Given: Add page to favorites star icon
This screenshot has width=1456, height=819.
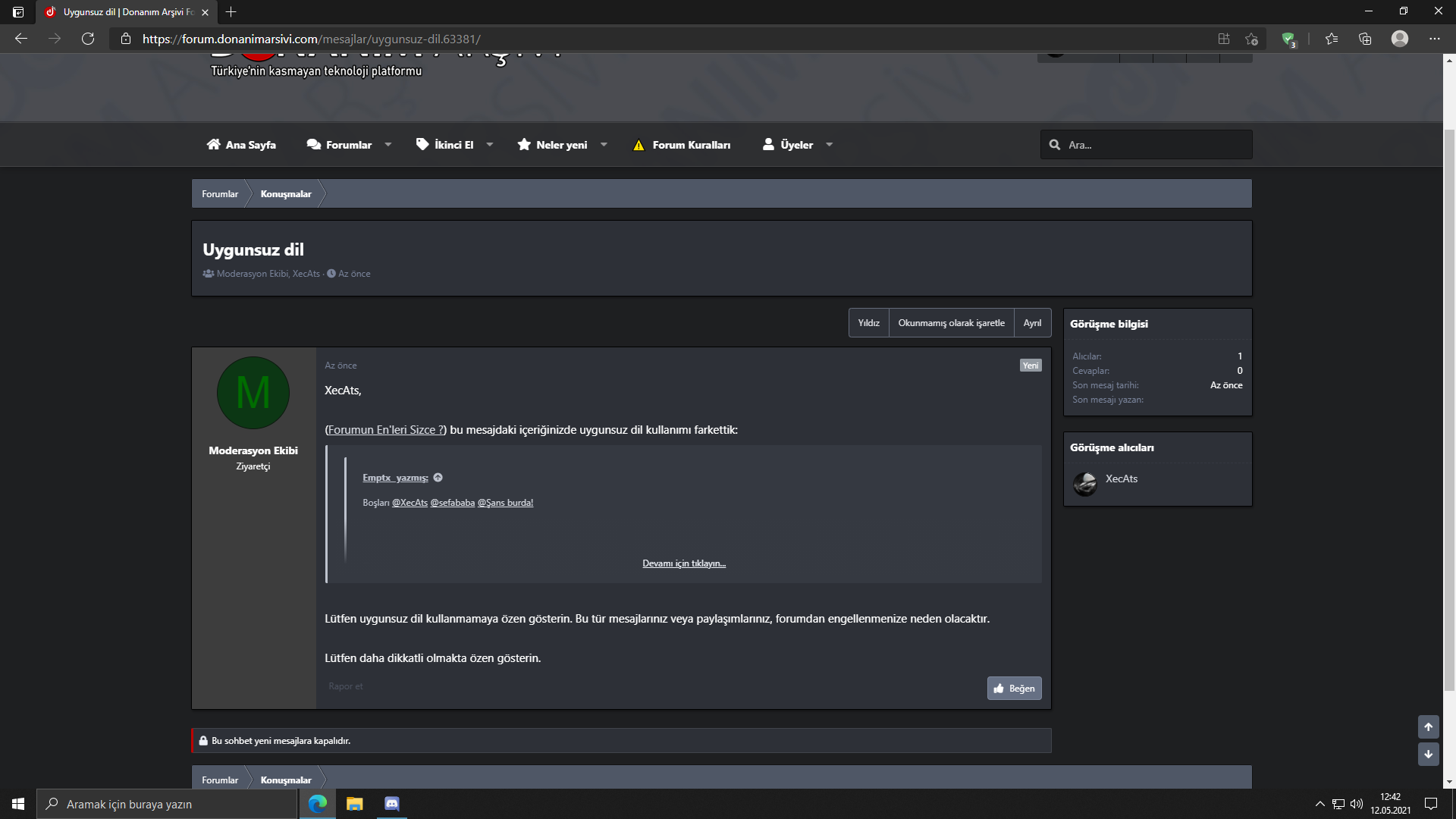Looking at the screenshot, I should pyautogui.click(x=1251, y=39).
